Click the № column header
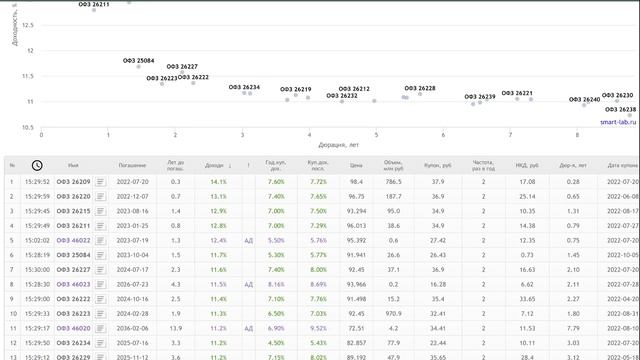 pos(12,165)
